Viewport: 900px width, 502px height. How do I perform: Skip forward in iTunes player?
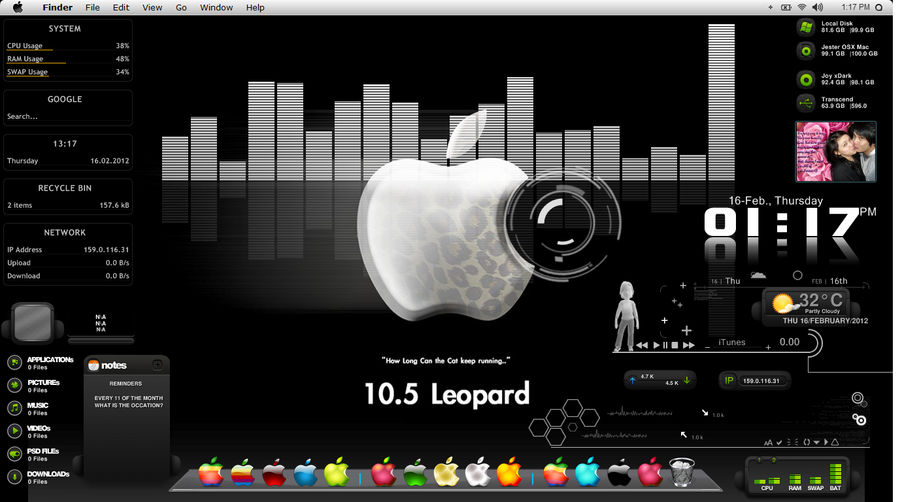coord(689,345)
